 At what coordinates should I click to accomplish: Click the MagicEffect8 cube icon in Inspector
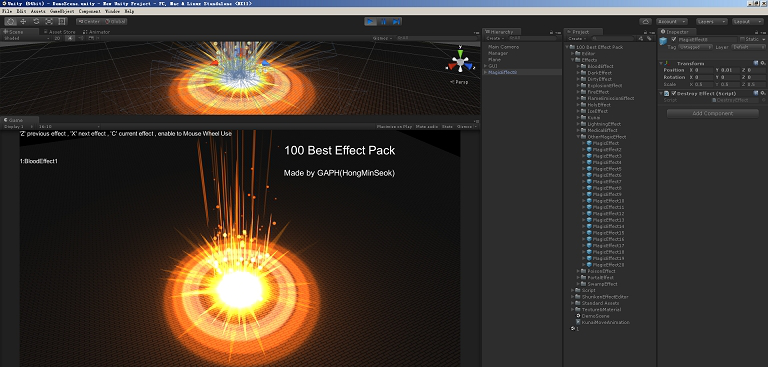664,42
